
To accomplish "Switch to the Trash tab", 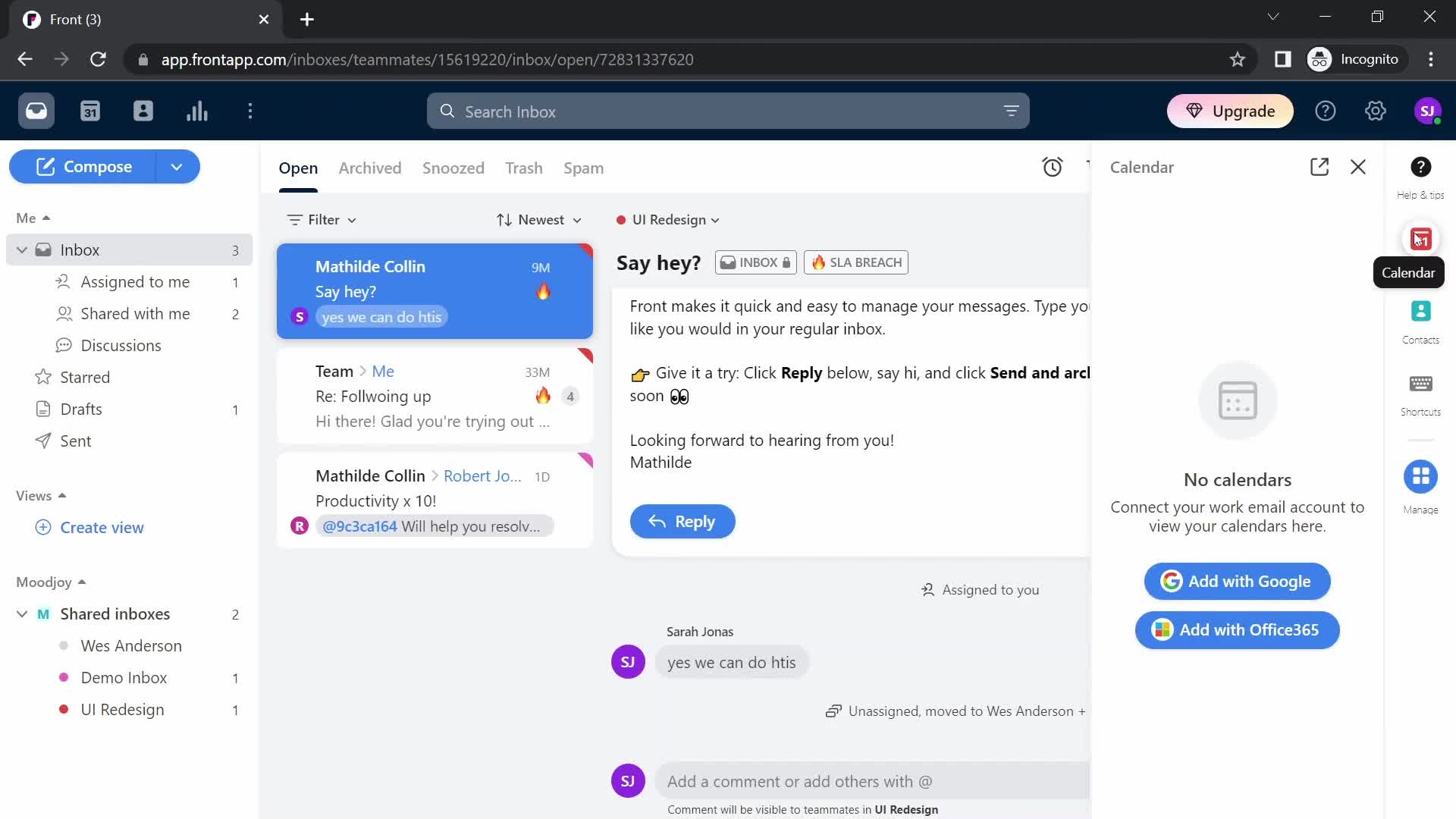I will coord(524,168).
